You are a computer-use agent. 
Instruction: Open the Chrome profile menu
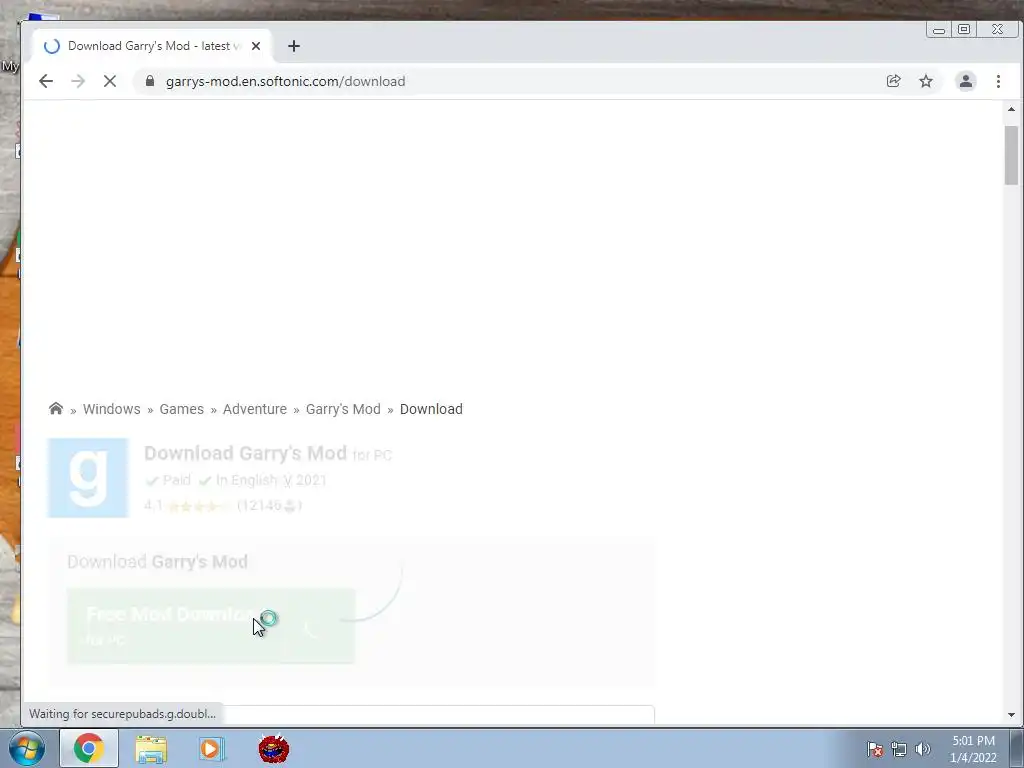(966, 81)
